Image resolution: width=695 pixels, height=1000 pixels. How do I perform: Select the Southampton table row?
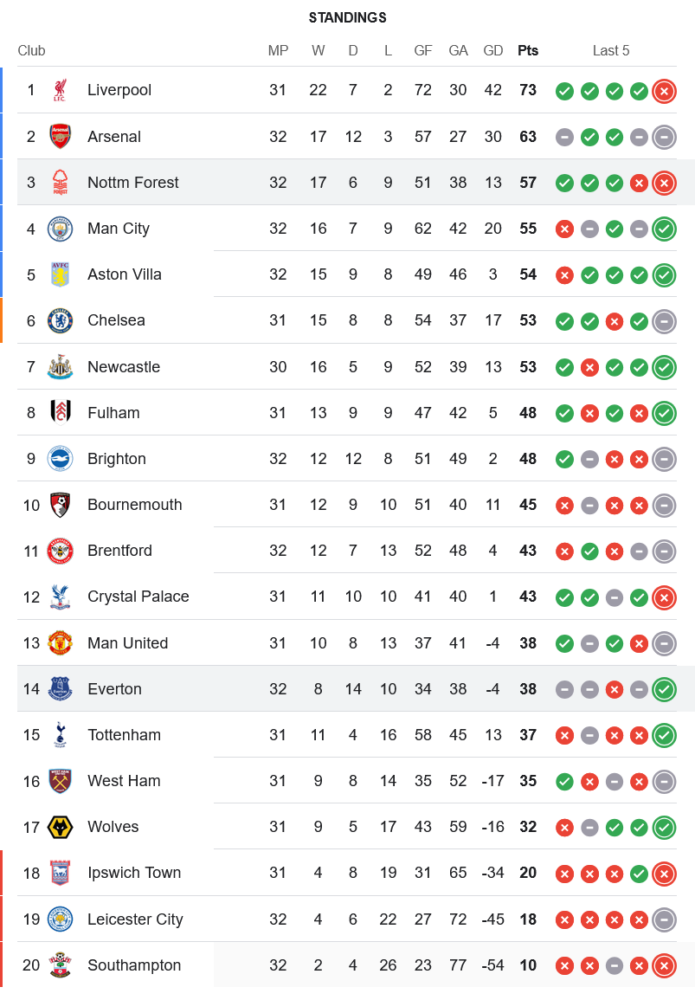pos(350,965)
